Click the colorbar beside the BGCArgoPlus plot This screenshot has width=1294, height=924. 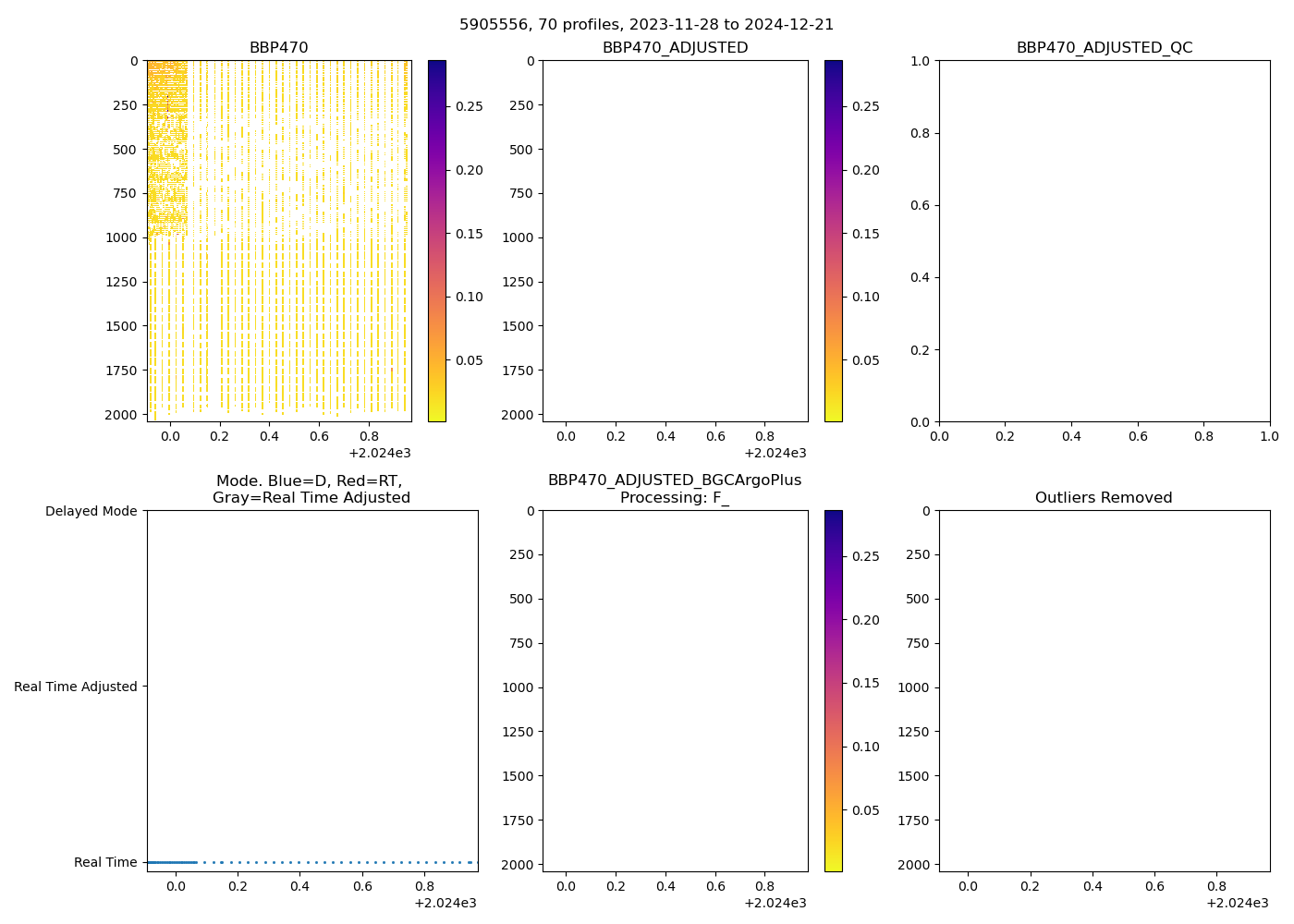[833, 690]
